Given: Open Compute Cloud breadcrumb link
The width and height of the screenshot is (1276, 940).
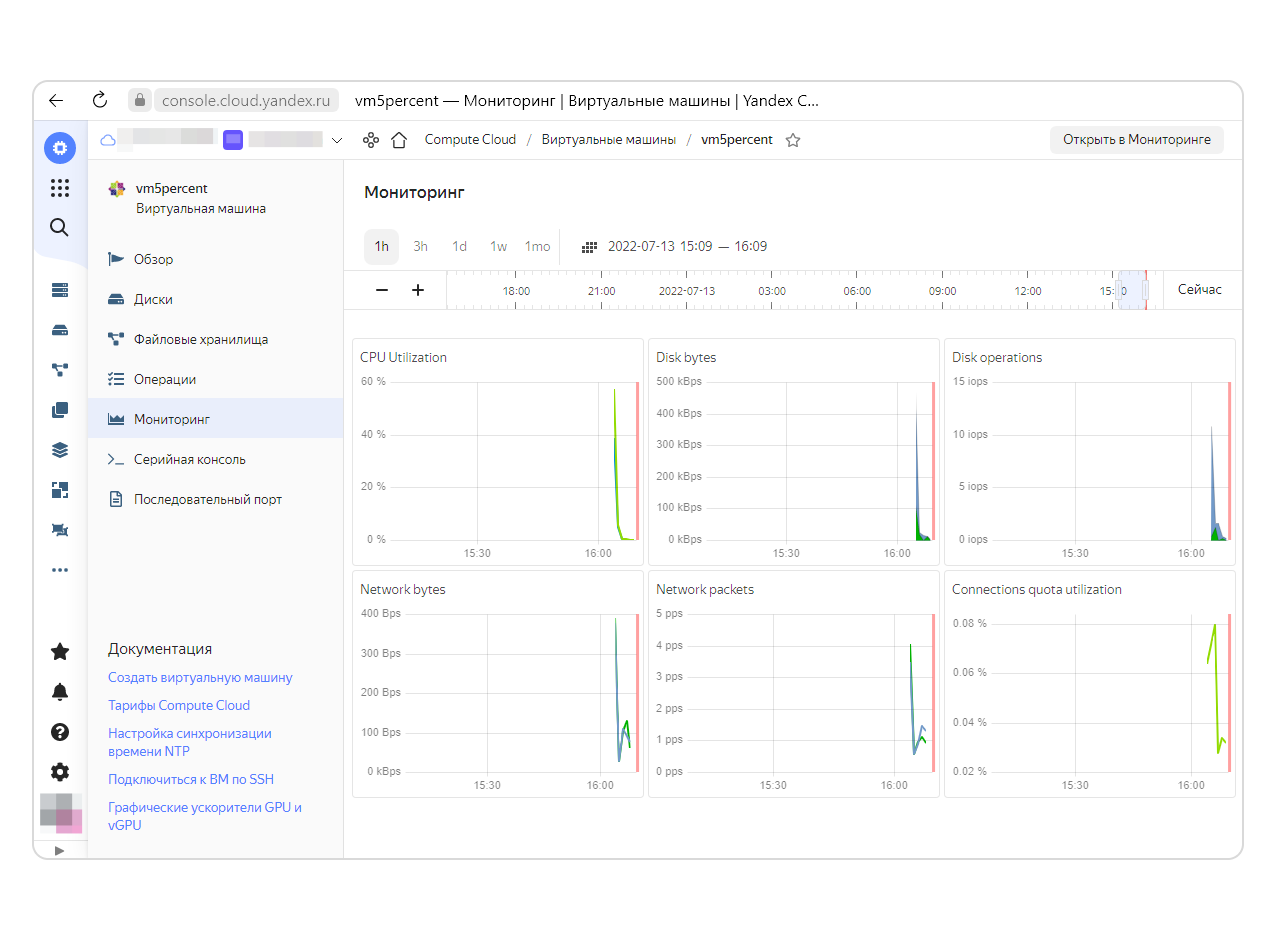Looking at the screenshot, I should click(x=470, y=140).
